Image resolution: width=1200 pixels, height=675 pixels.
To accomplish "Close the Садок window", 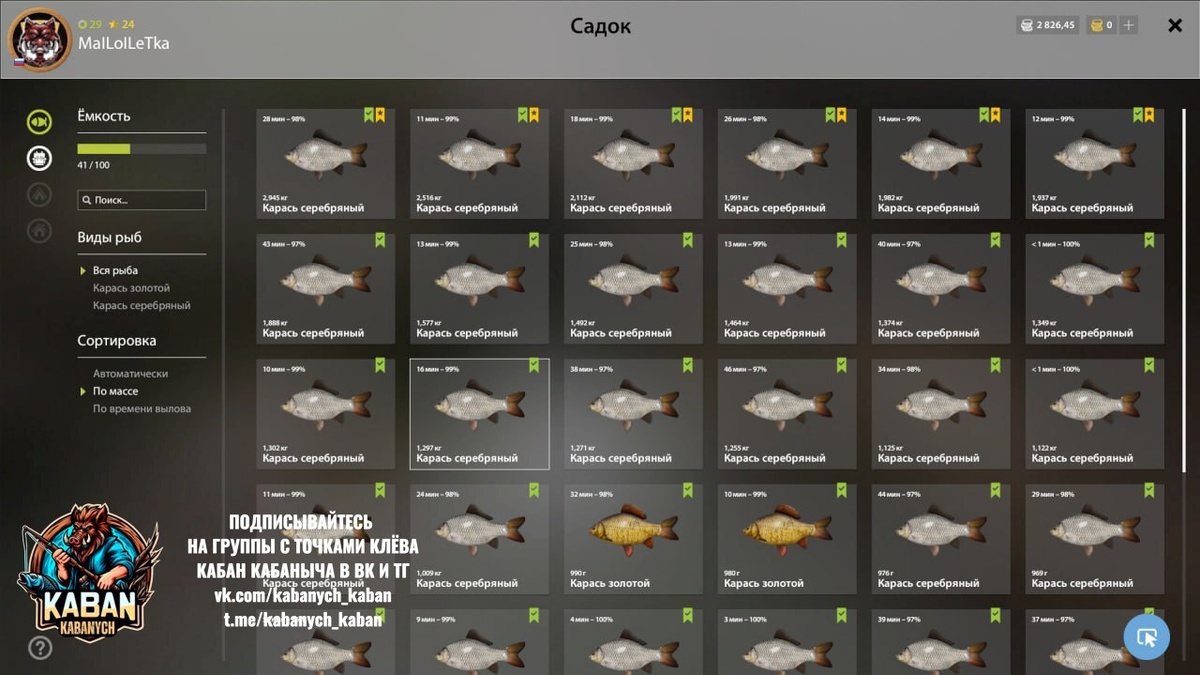I will 1175,26.
